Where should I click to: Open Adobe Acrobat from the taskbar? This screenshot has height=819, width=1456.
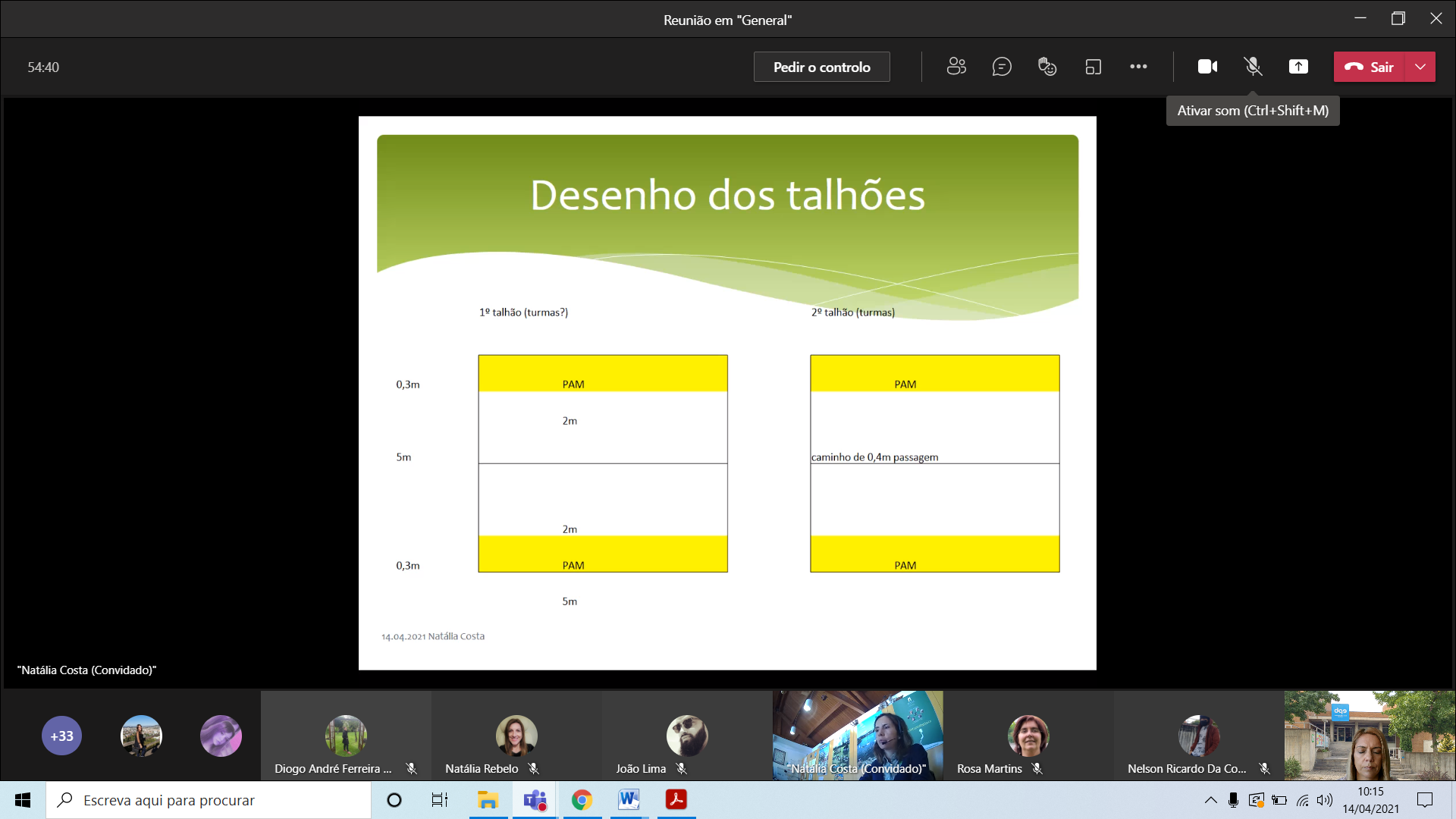pos(676,800)
